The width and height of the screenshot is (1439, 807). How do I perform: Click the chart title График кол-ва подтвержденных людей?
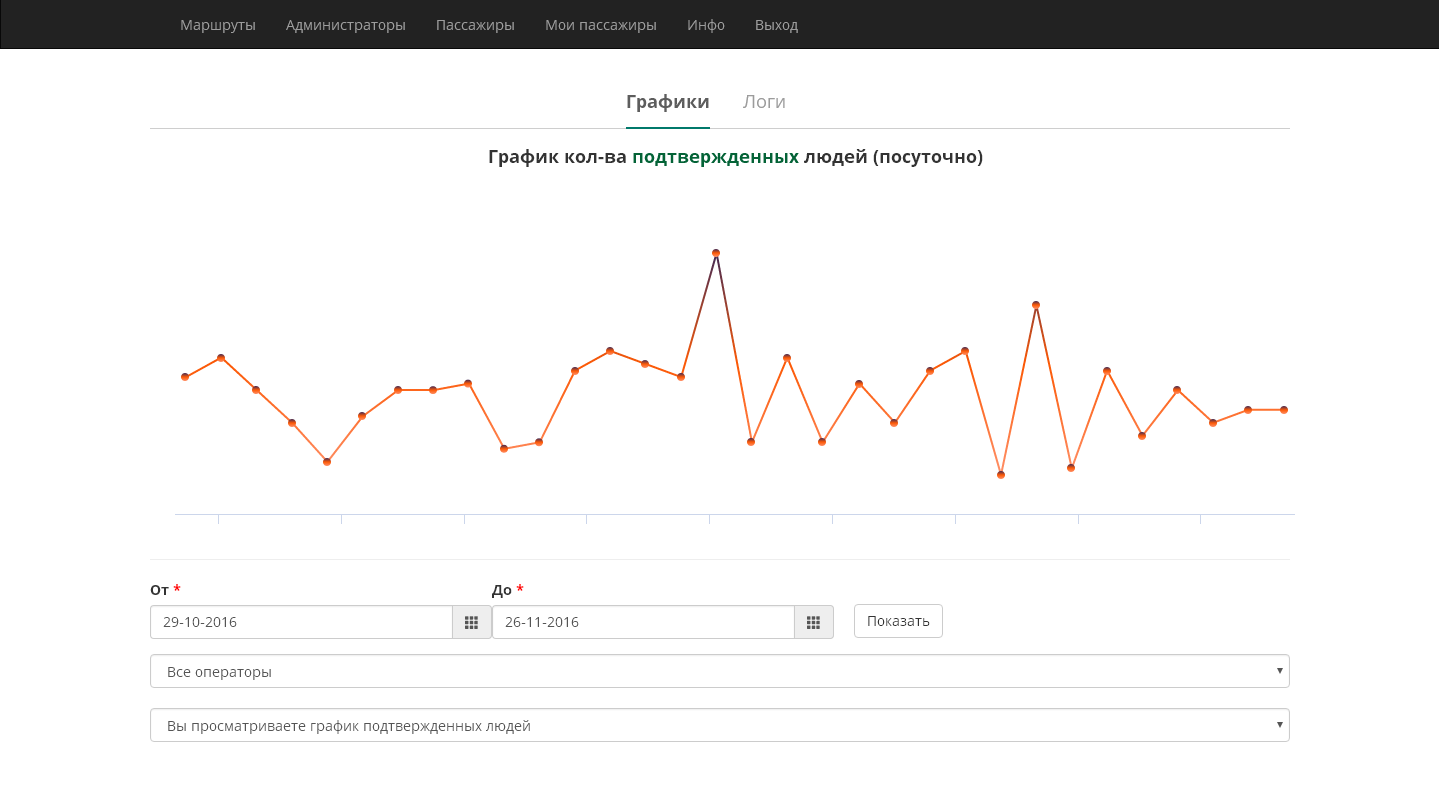click(x=736, y=157)
